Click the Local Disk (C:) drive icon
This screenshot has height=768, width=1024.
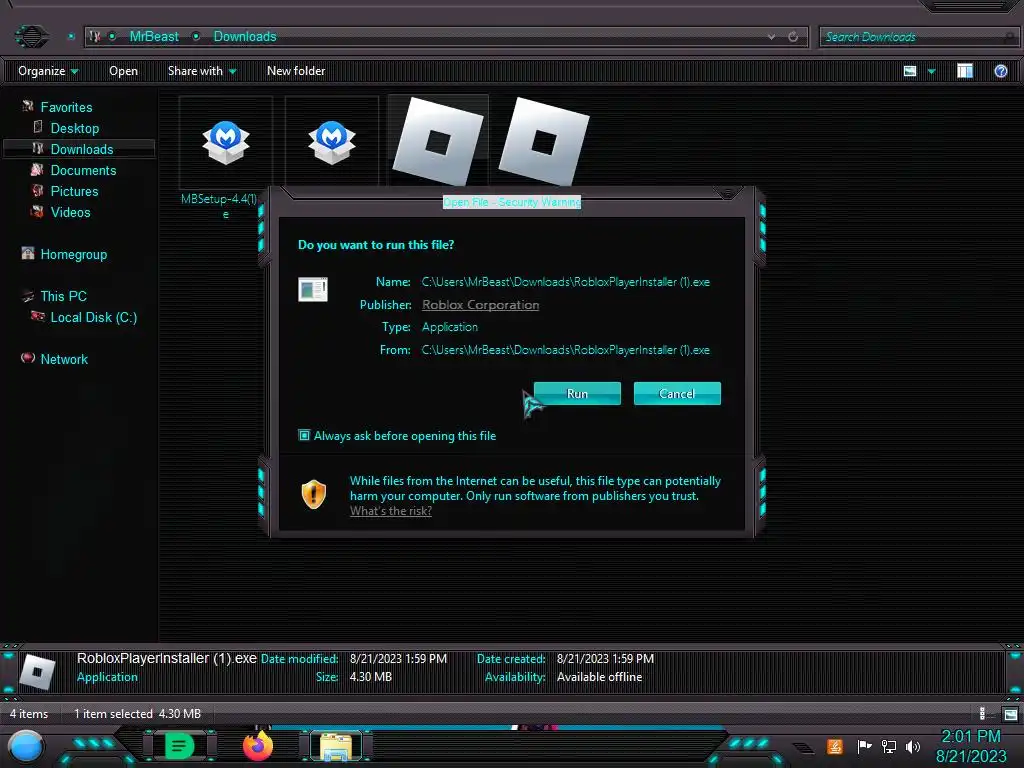pyautogui.click(x=38, y=316)
